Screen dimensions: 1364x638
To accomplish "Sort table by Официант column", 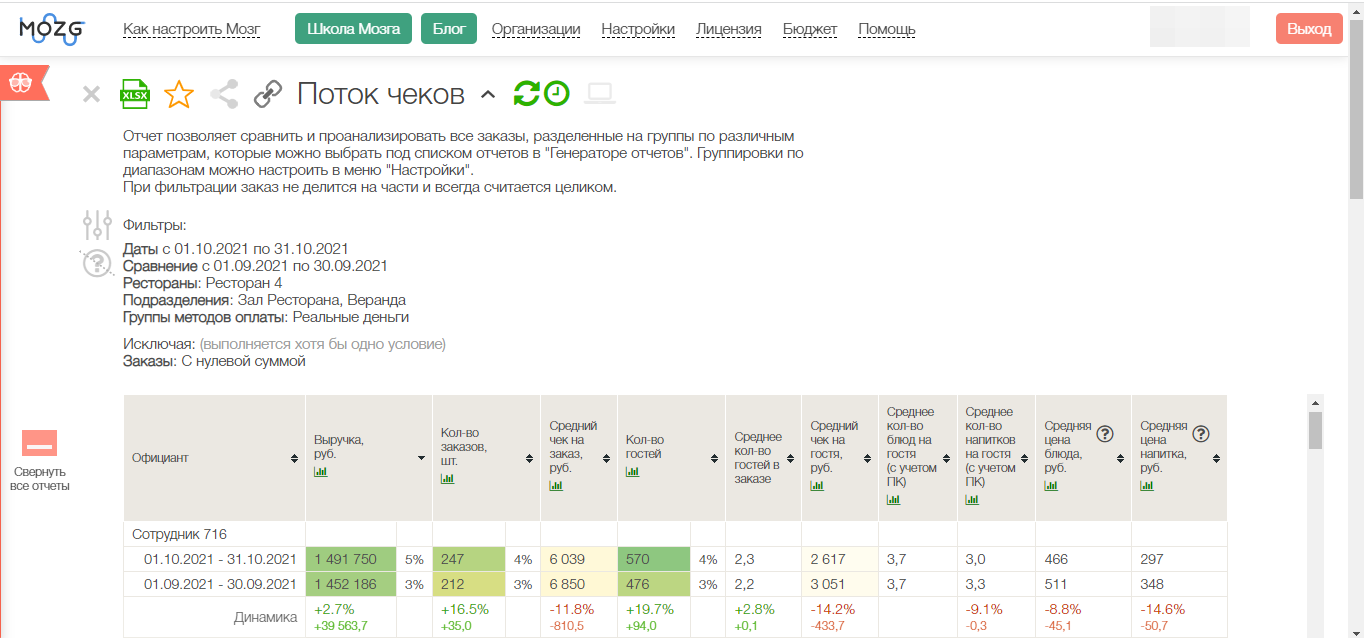I will pos(294,458).
